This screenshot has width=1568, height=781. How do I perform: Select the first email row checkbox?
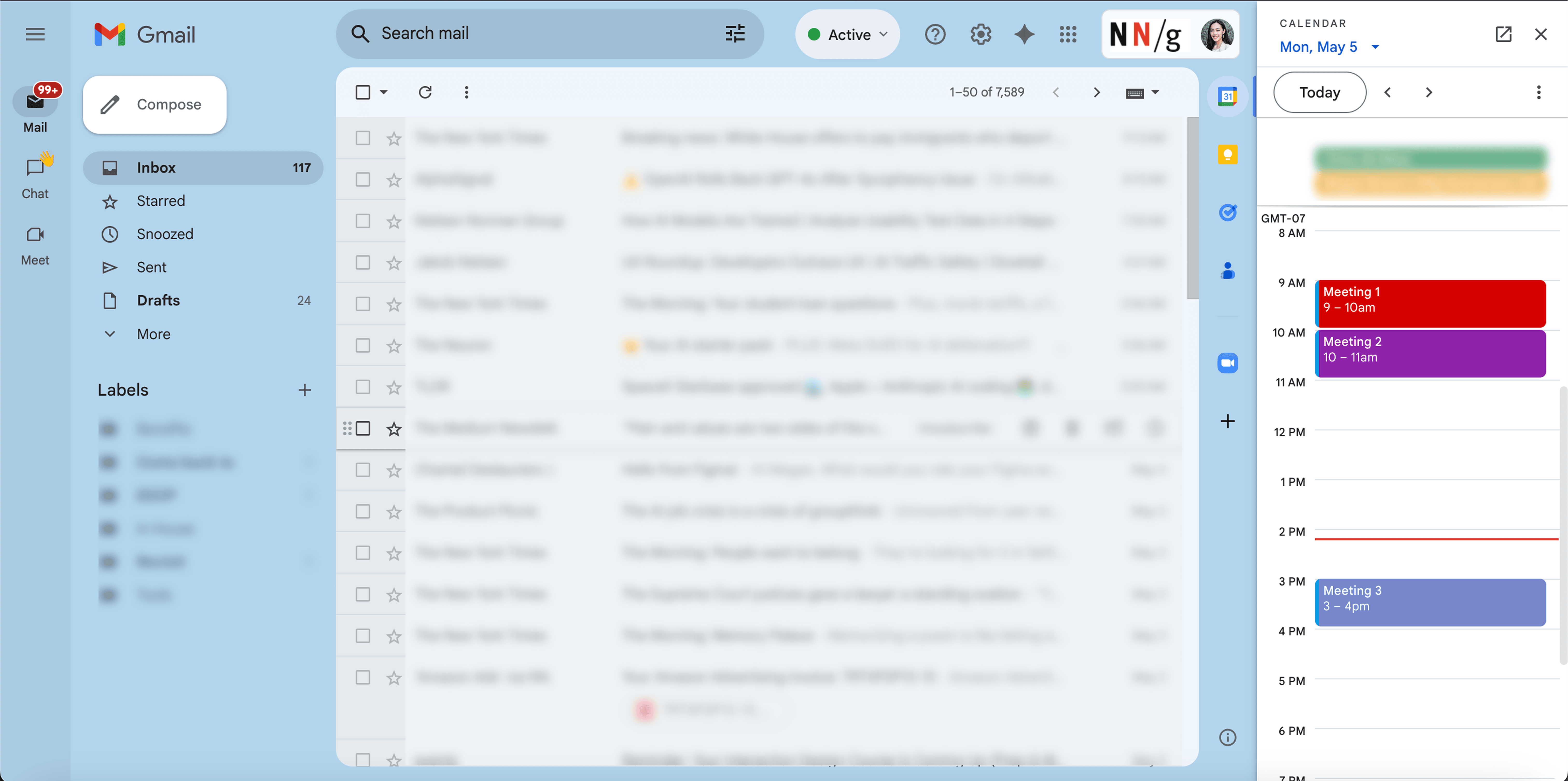pos(363,138)
